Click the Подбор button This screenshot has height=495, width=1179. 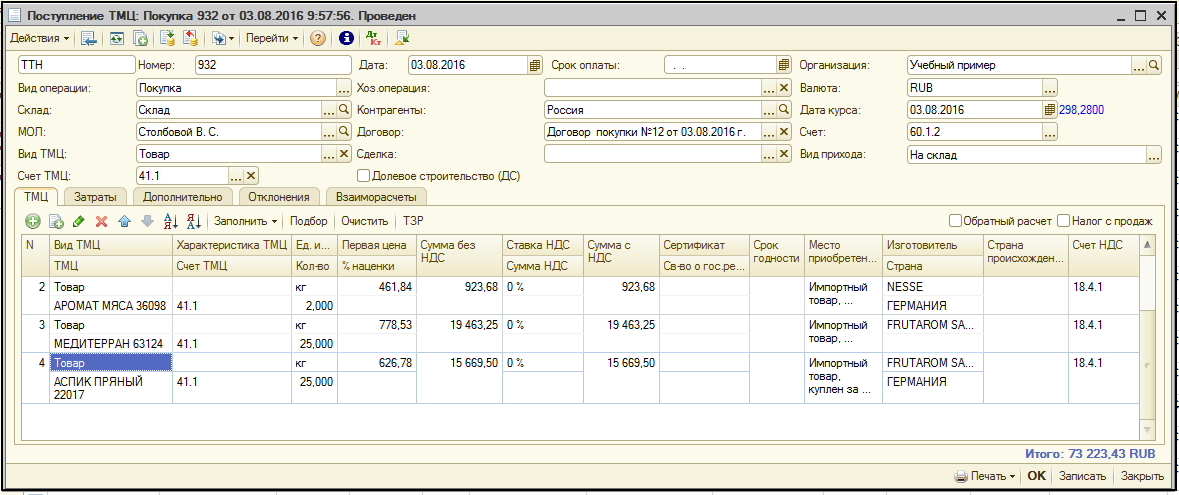coord(308,221)
